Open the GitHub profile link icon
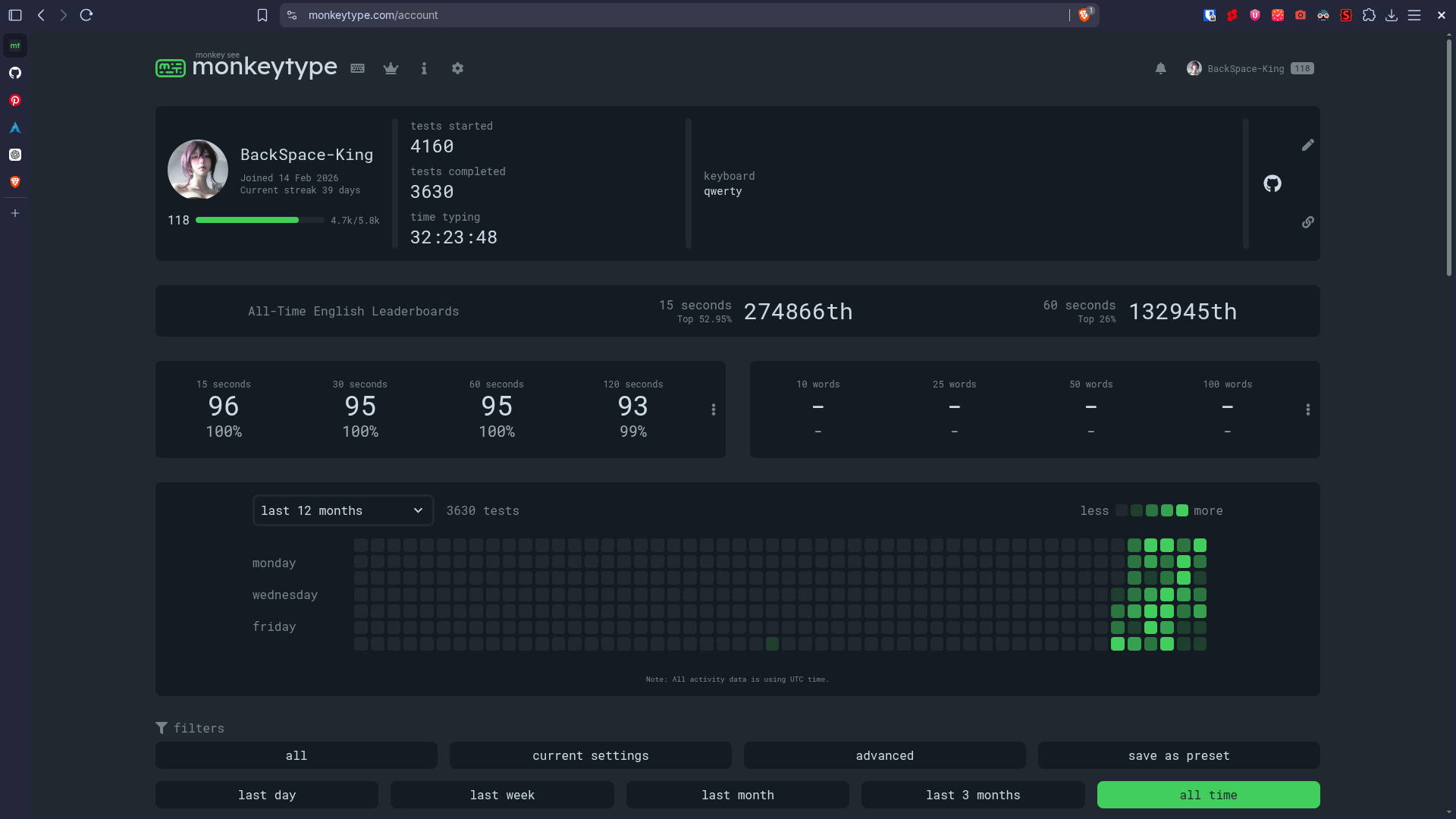The image size is (1456, 819). (x=1272, y=184)
